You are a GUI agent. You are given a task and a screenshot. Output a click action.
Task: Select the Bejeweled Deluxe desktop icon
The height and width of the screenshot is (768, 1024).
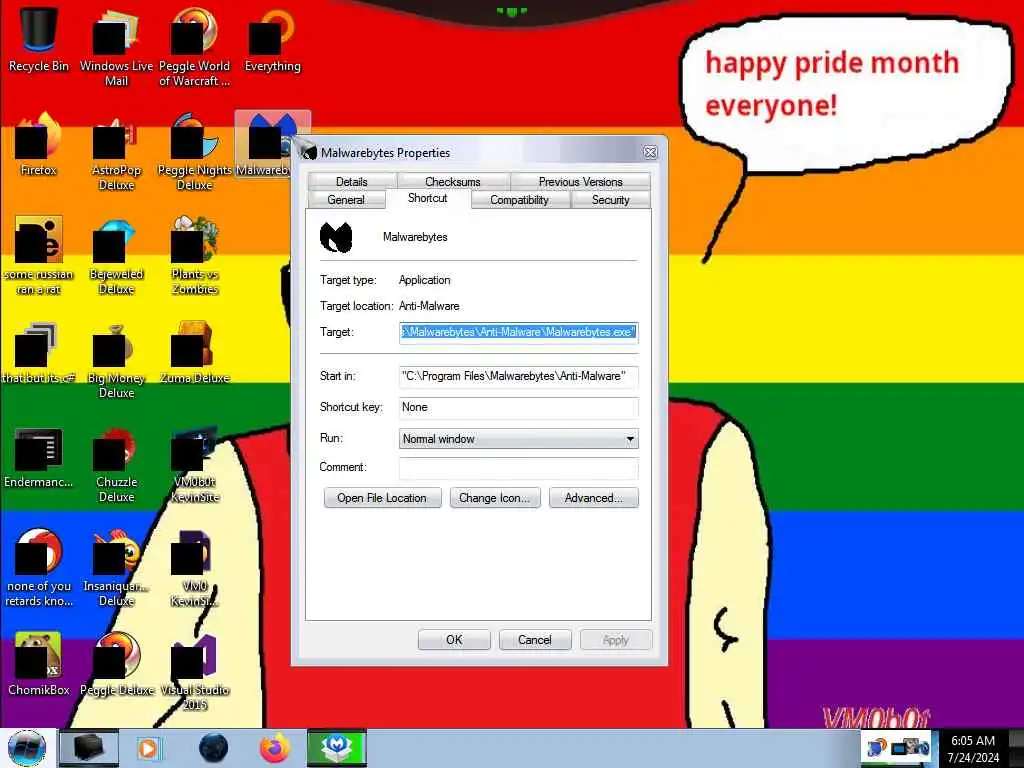click(x=116, y=256)
